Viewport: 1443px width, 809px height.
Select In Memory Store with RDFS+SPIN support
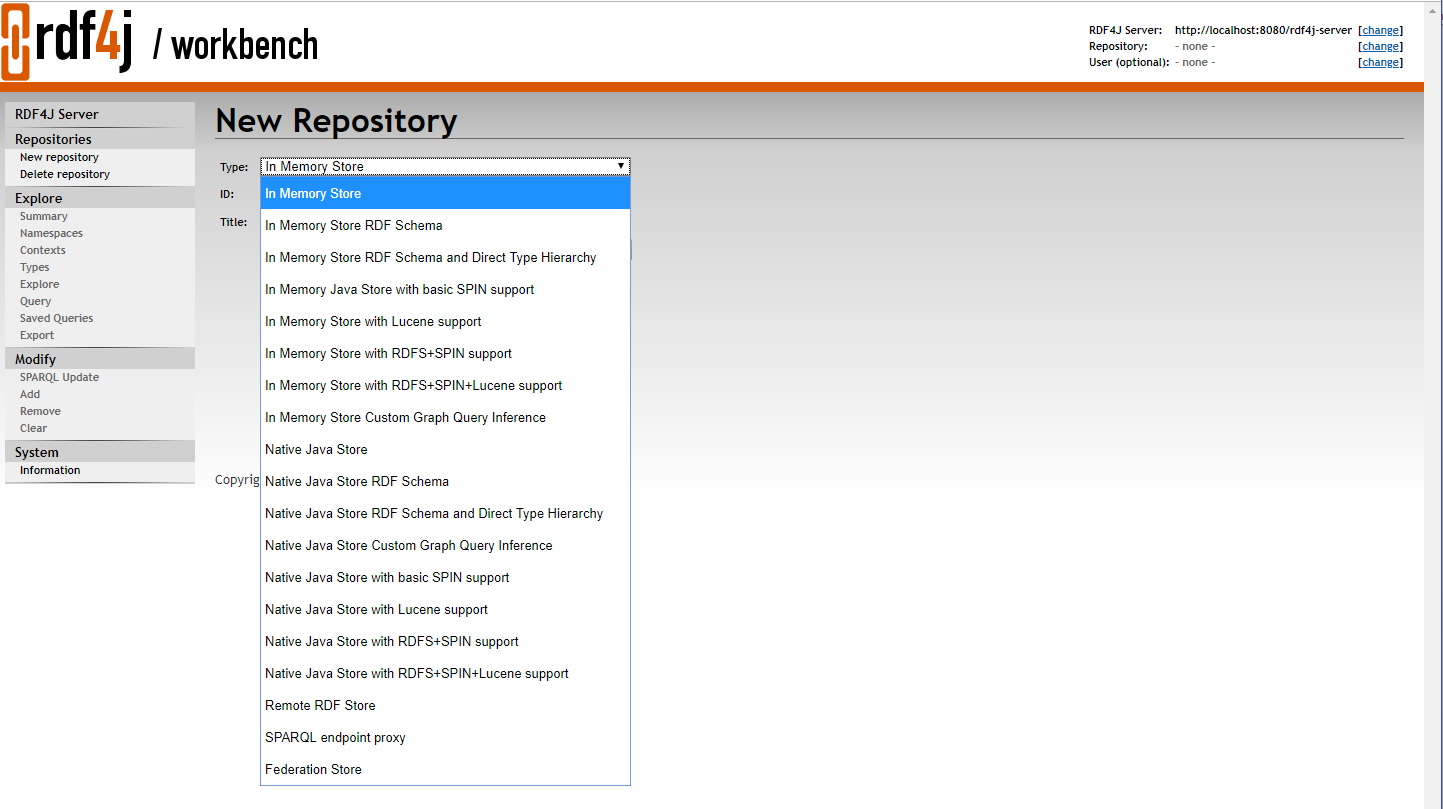coord(445,353)
